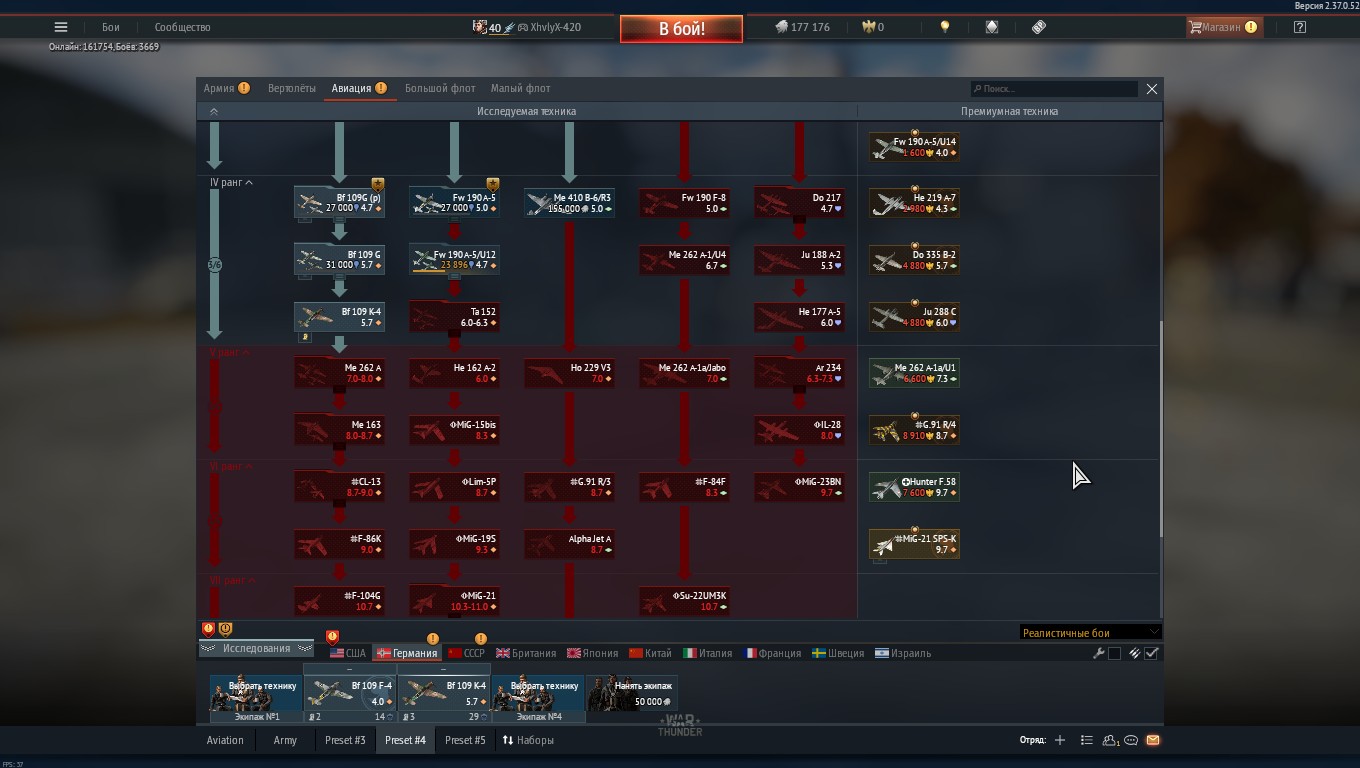Open the orange mail icon
Screen dimensions: 1360x768
[x=1153, y=740]
